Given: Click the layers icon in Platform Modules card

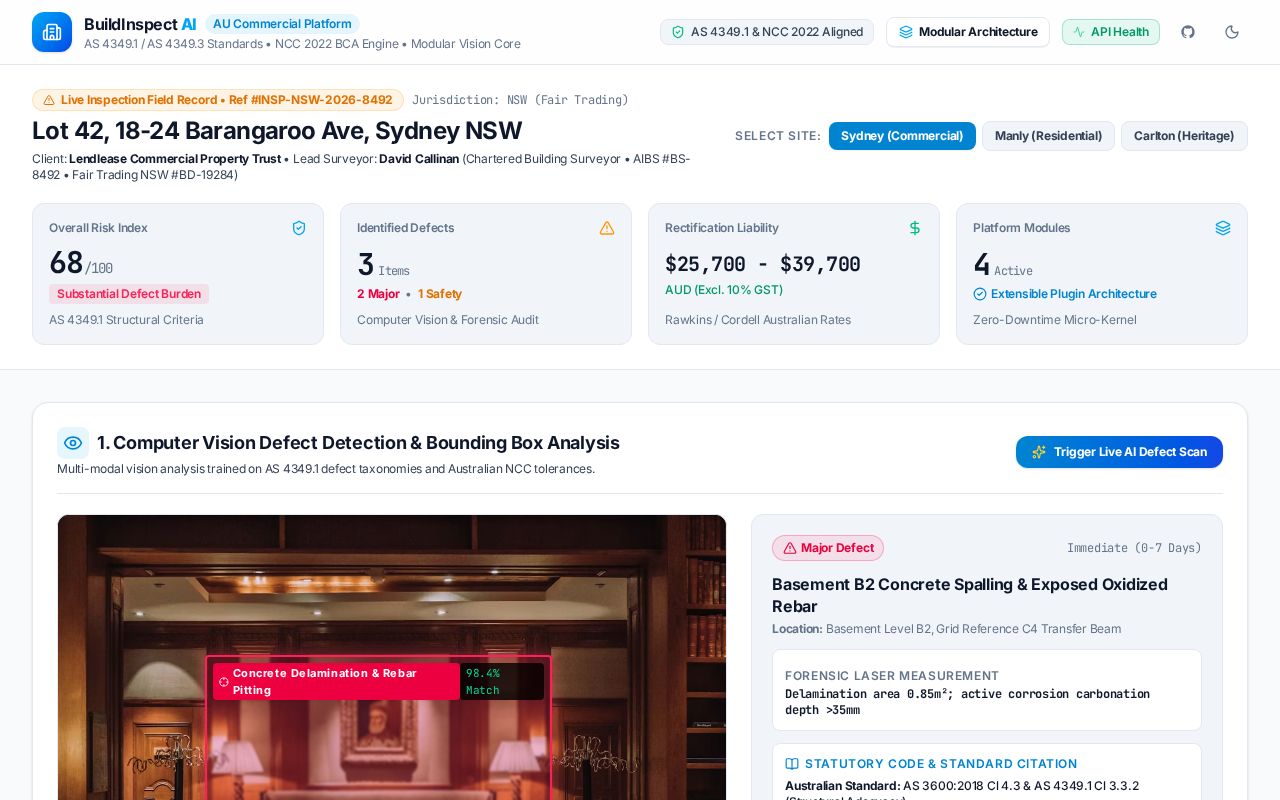Looking at the screenshot, I should tap(1223, 228).
